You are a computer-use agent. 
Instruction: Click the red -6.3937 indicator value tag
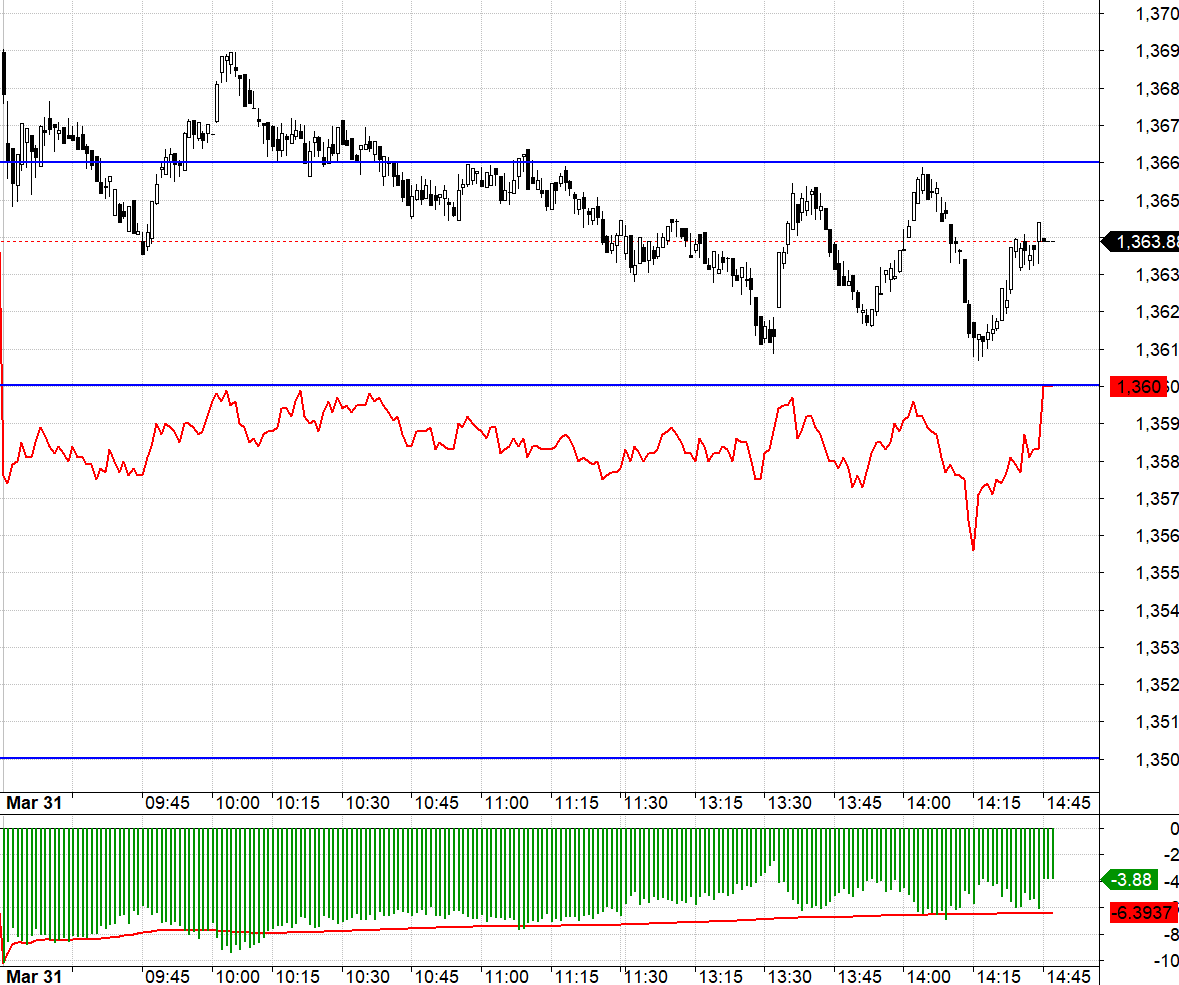click(1141, 912)
